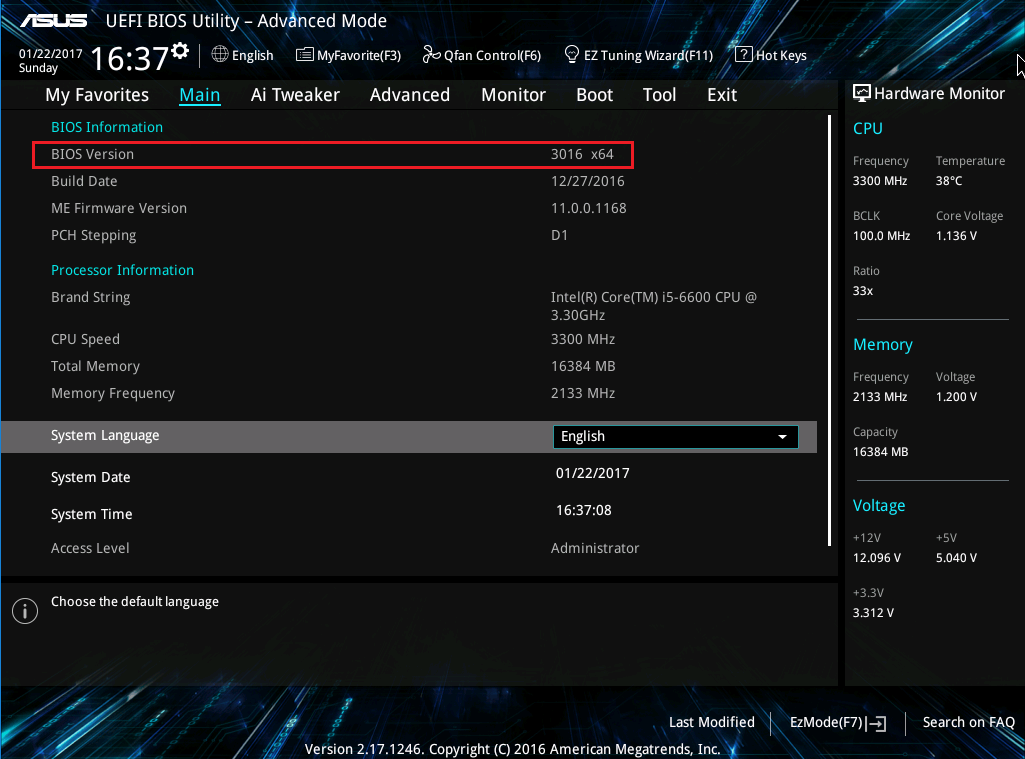The height and width of the screenshot is (759, 1025).
Task: Click the PCH Stepping value D1
Action: click(560, 235)
